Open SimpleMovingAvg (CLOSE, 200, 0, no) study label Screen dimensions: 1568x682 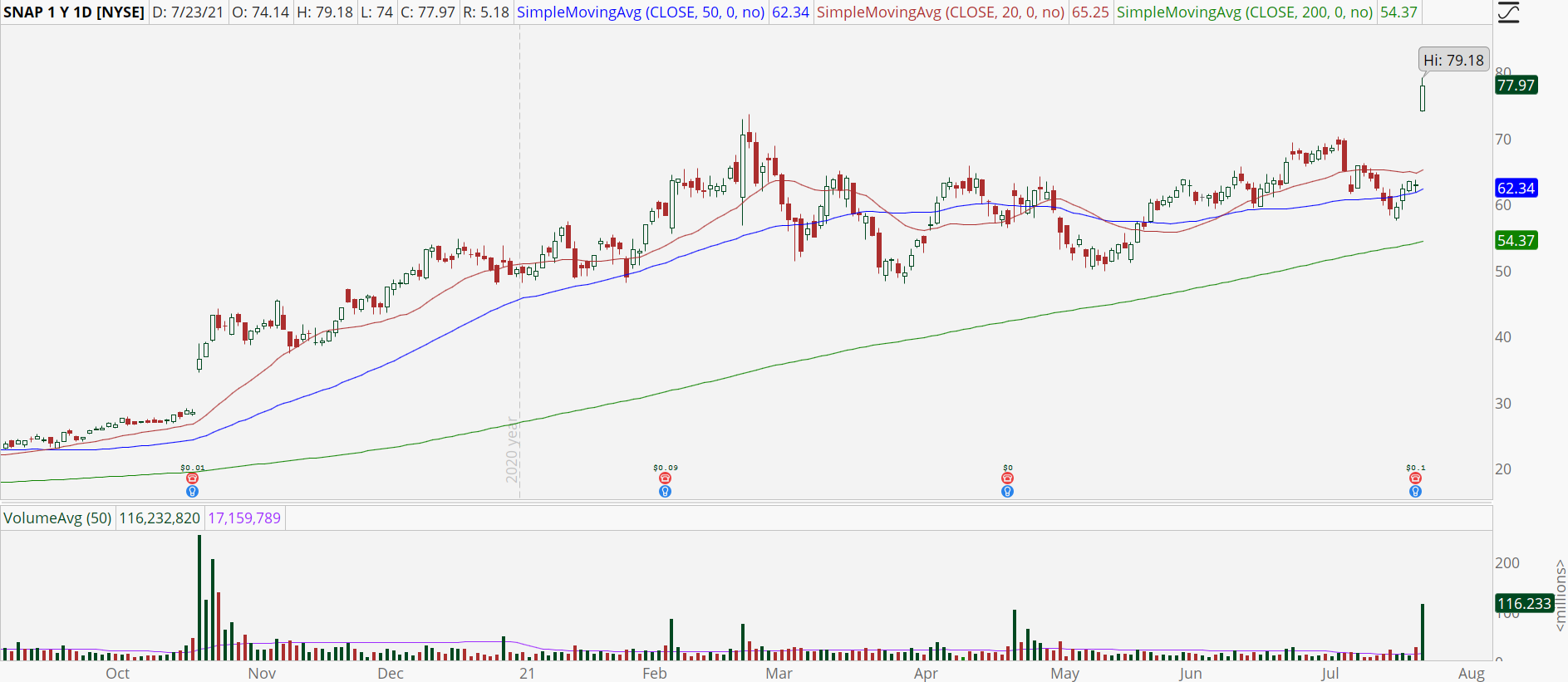pyautogui.click(x=1245, y=12)
